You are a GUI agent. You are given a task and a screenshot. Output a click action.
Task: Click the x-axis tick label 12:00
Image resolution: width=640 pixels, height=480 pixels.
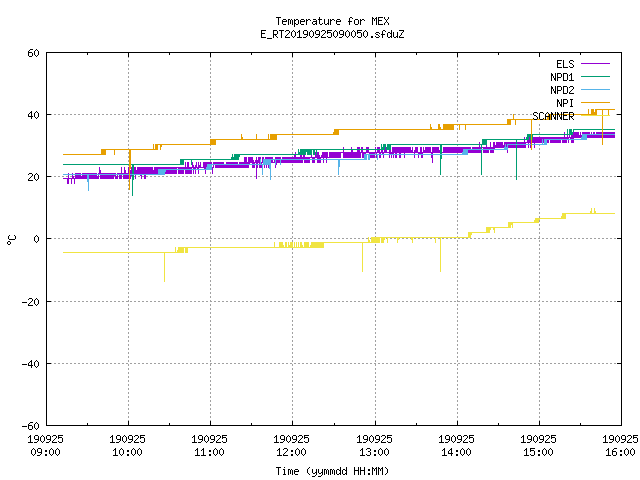(x=291, y=452)
